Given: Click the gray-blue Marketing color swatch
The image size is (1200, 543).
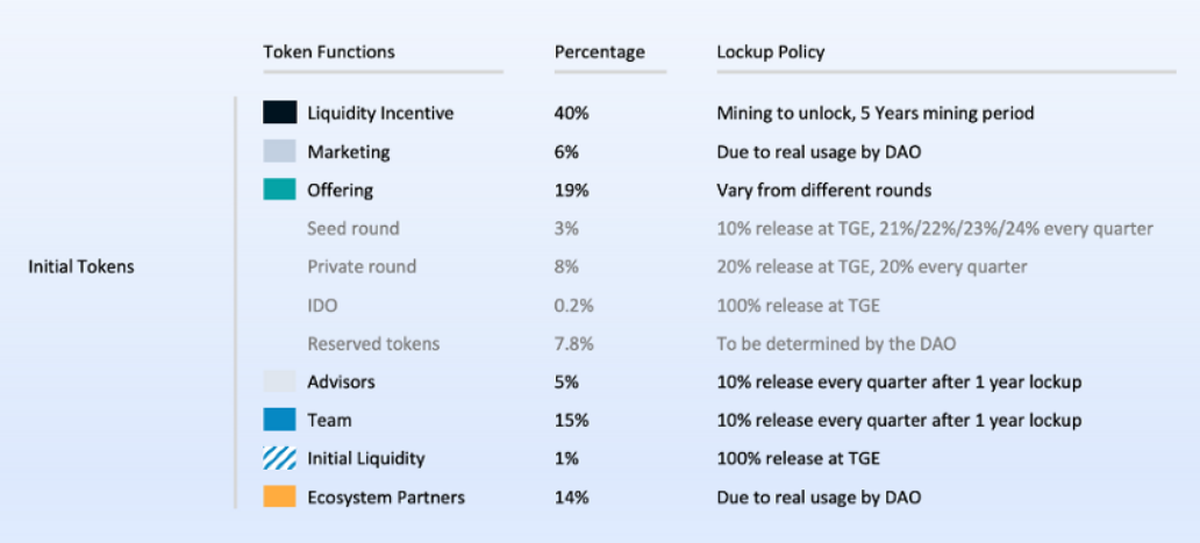Looking at the screenshot, I should 279,152.
